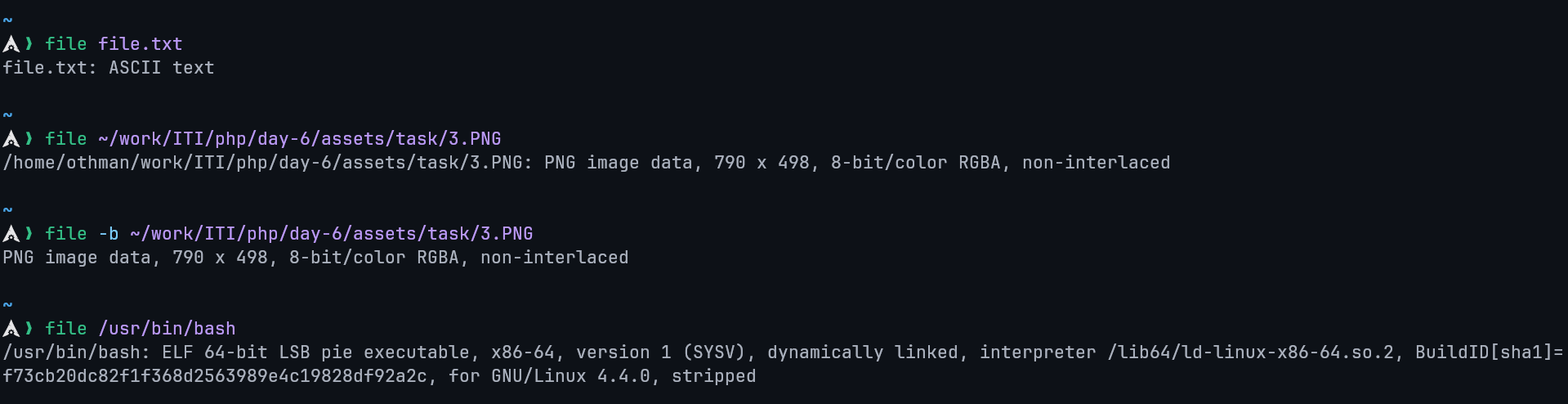Click the "file.txt" argument in the first command
The image size is (1568, 404).
click(x=140, y=44)
